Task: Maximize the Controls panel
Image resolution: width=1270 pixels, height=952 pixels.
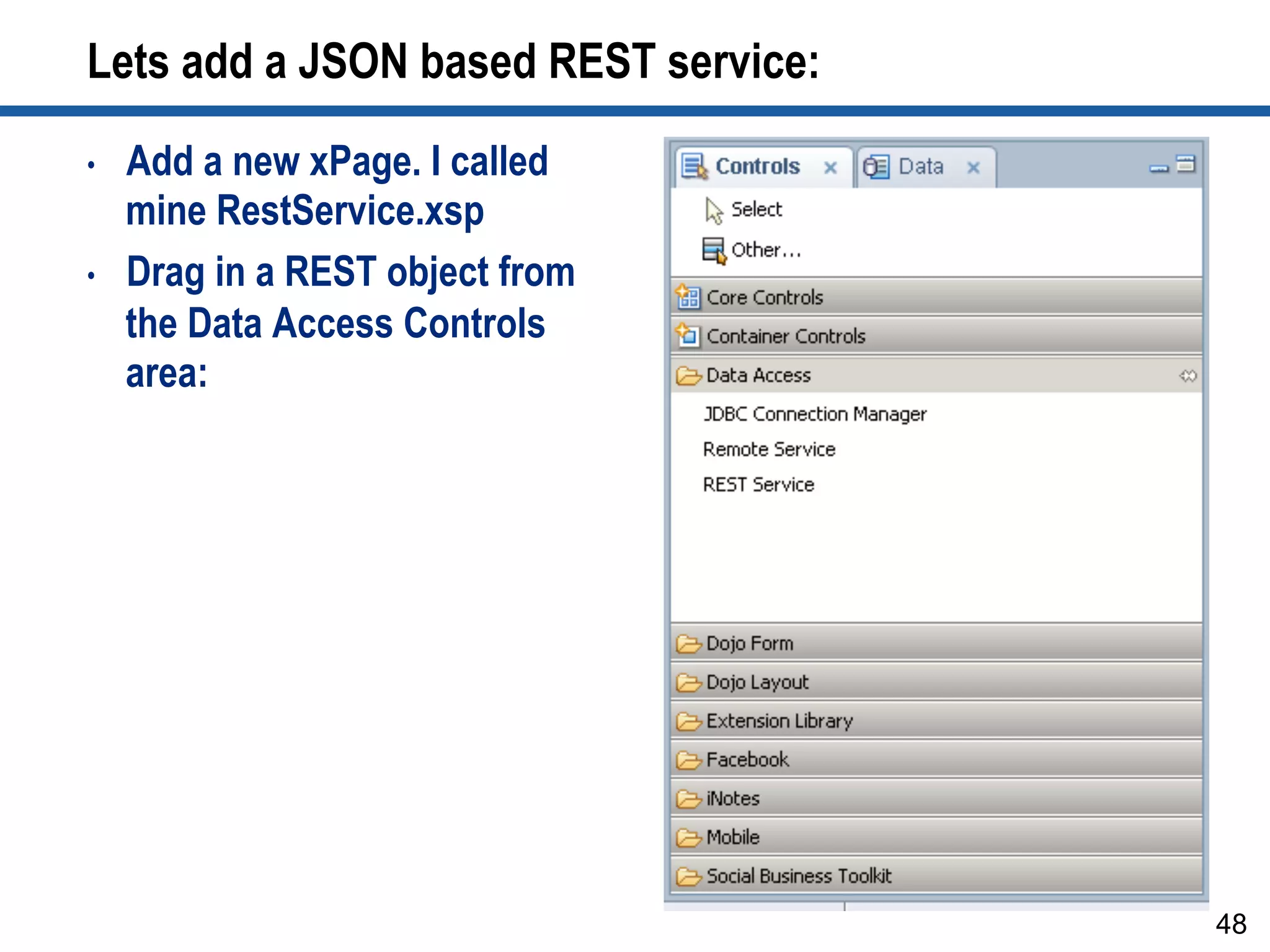Action: tap(1186, 164)
